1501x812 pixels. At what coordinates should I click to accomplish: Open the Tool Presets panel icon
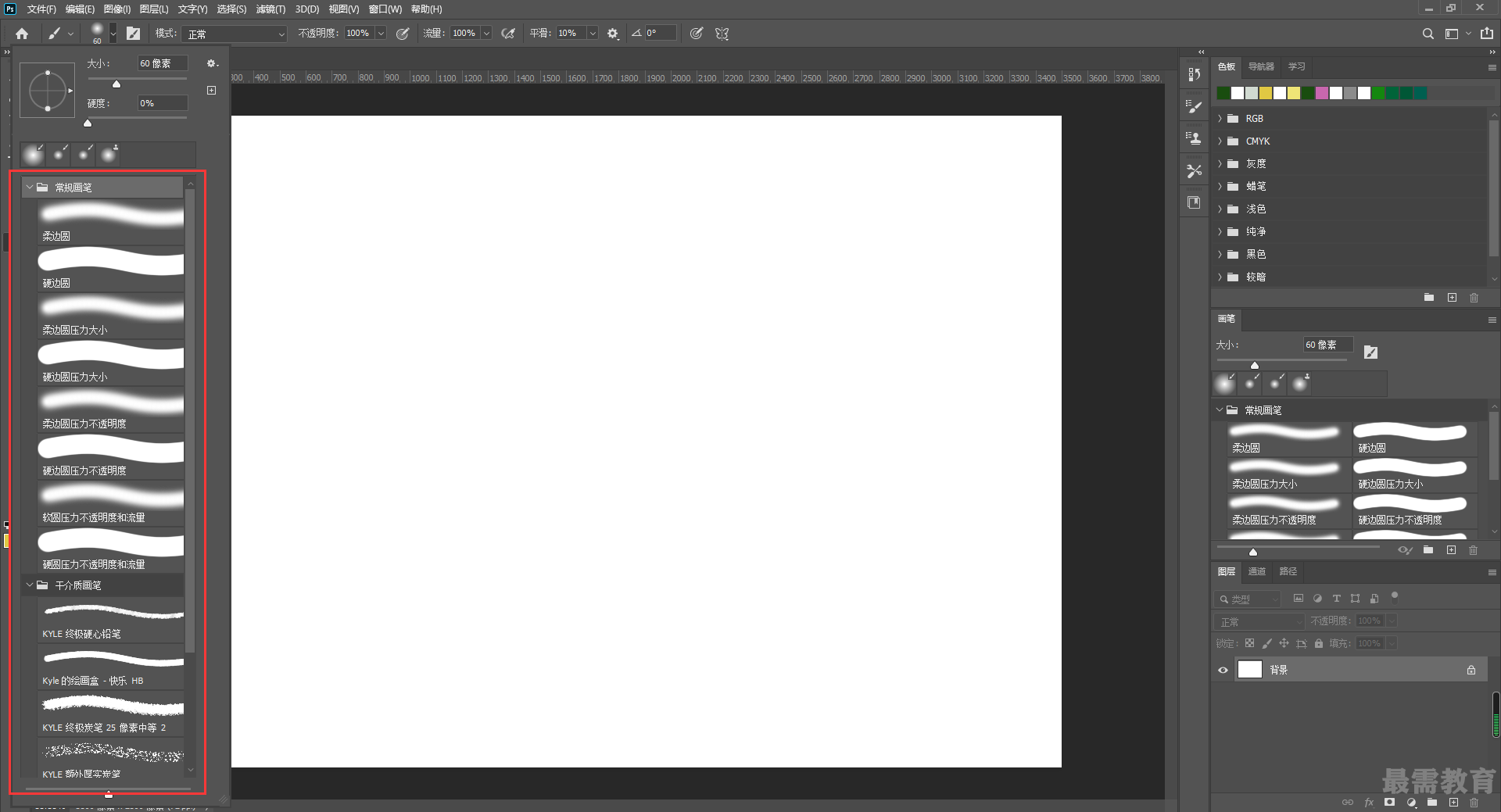coord(1194,170)
